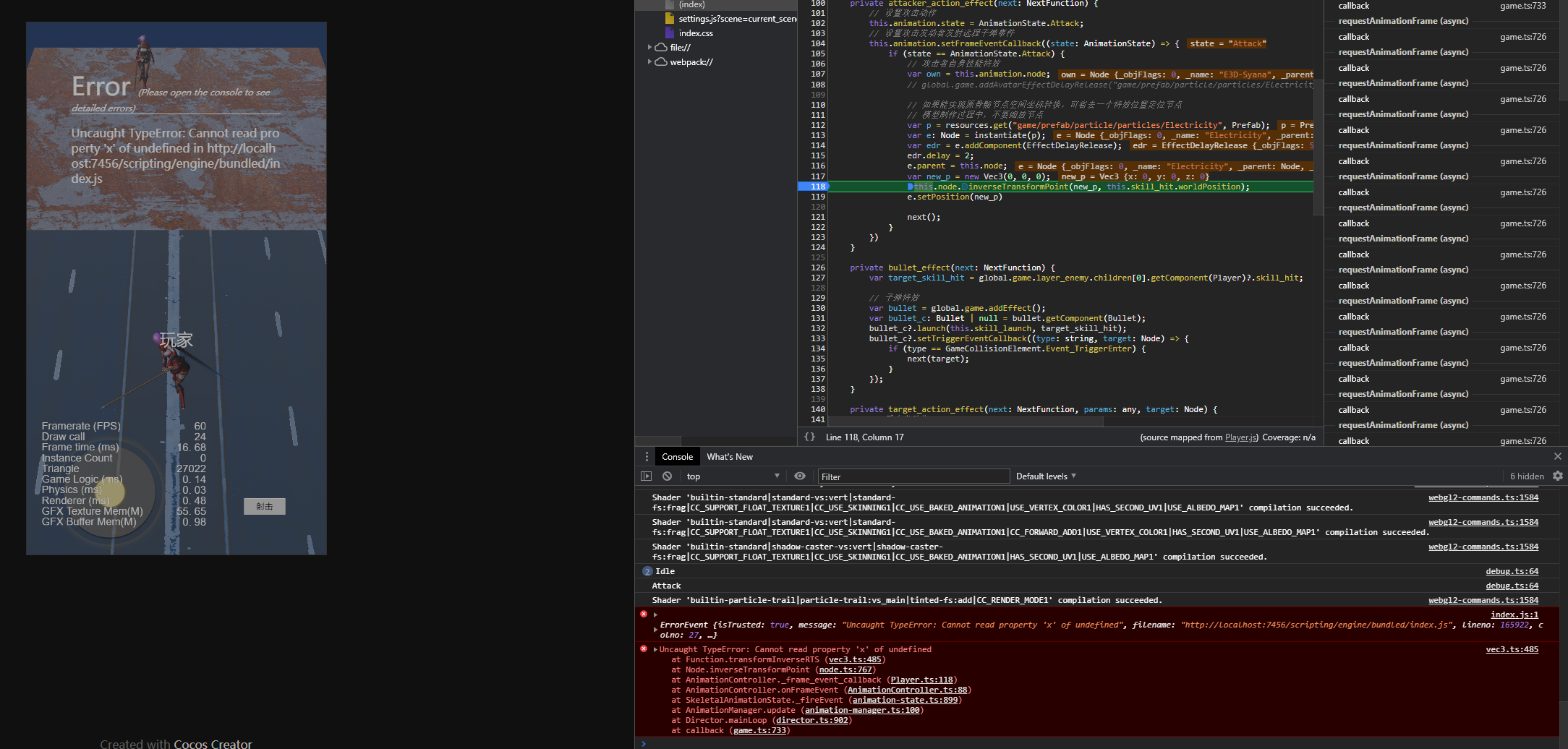Select the (index) file in sources tree
The width and height of the screenshot is (1568, 749).
click(691, 4)
